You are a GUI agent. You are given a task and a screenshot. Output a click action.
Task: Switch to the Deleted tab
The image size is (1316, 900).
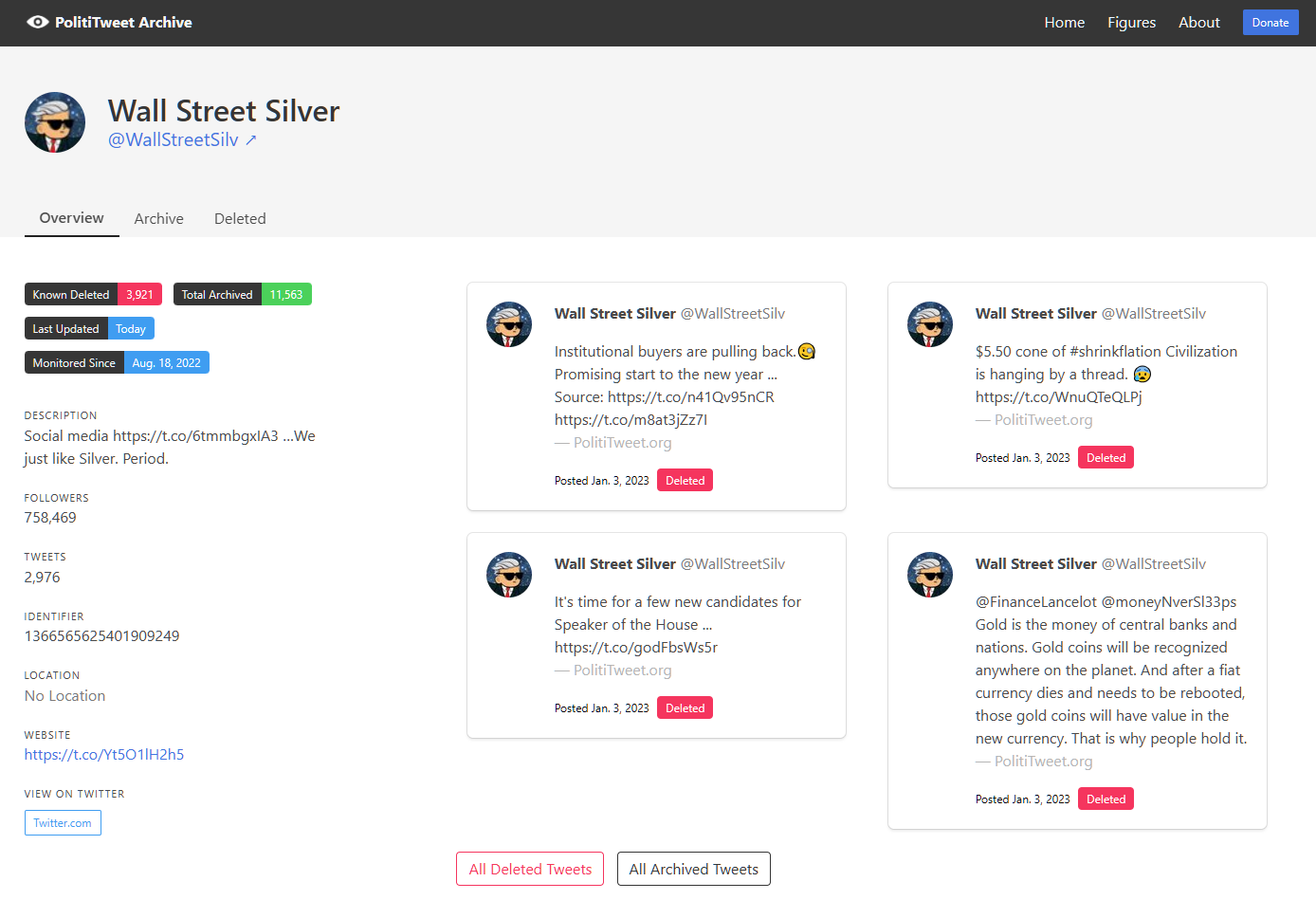point(240,219)
